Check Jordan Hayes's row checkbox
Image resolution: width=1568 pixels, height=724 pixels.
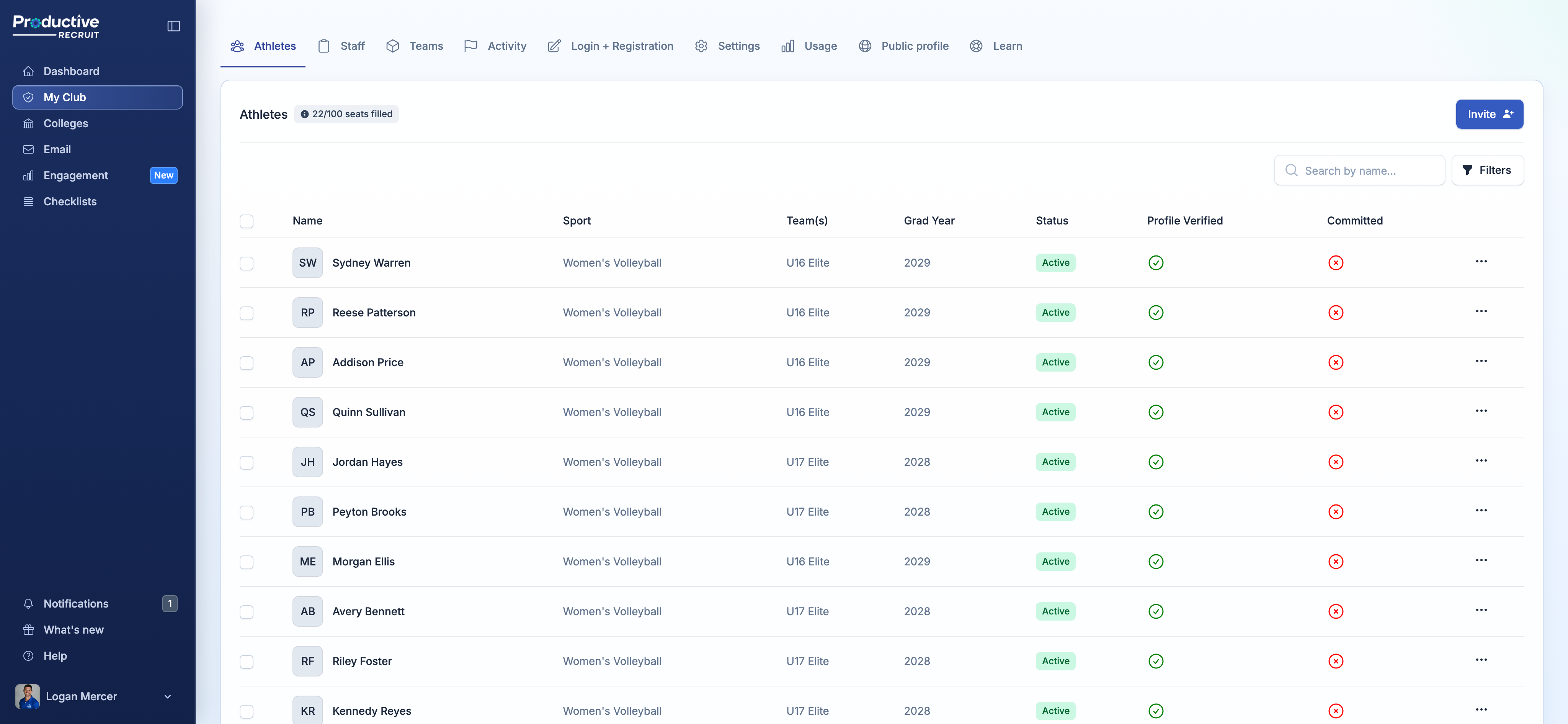pyautogui.click(x=247, y=463)
